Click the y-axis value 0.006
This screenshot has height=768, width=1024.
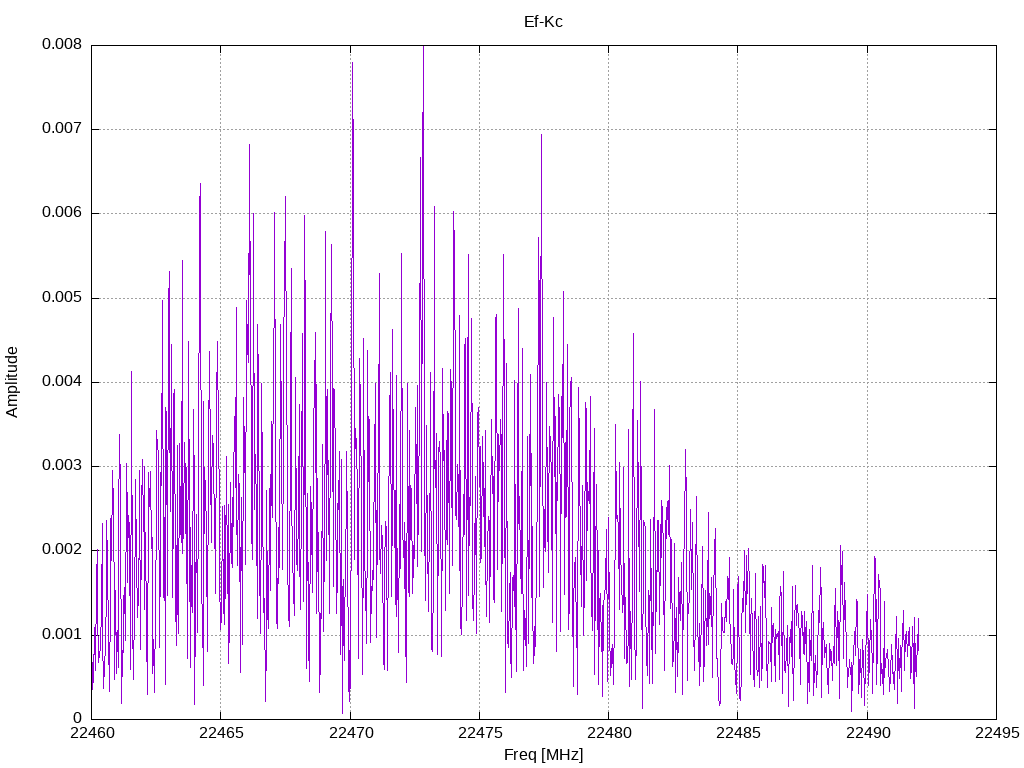[62, 213]
